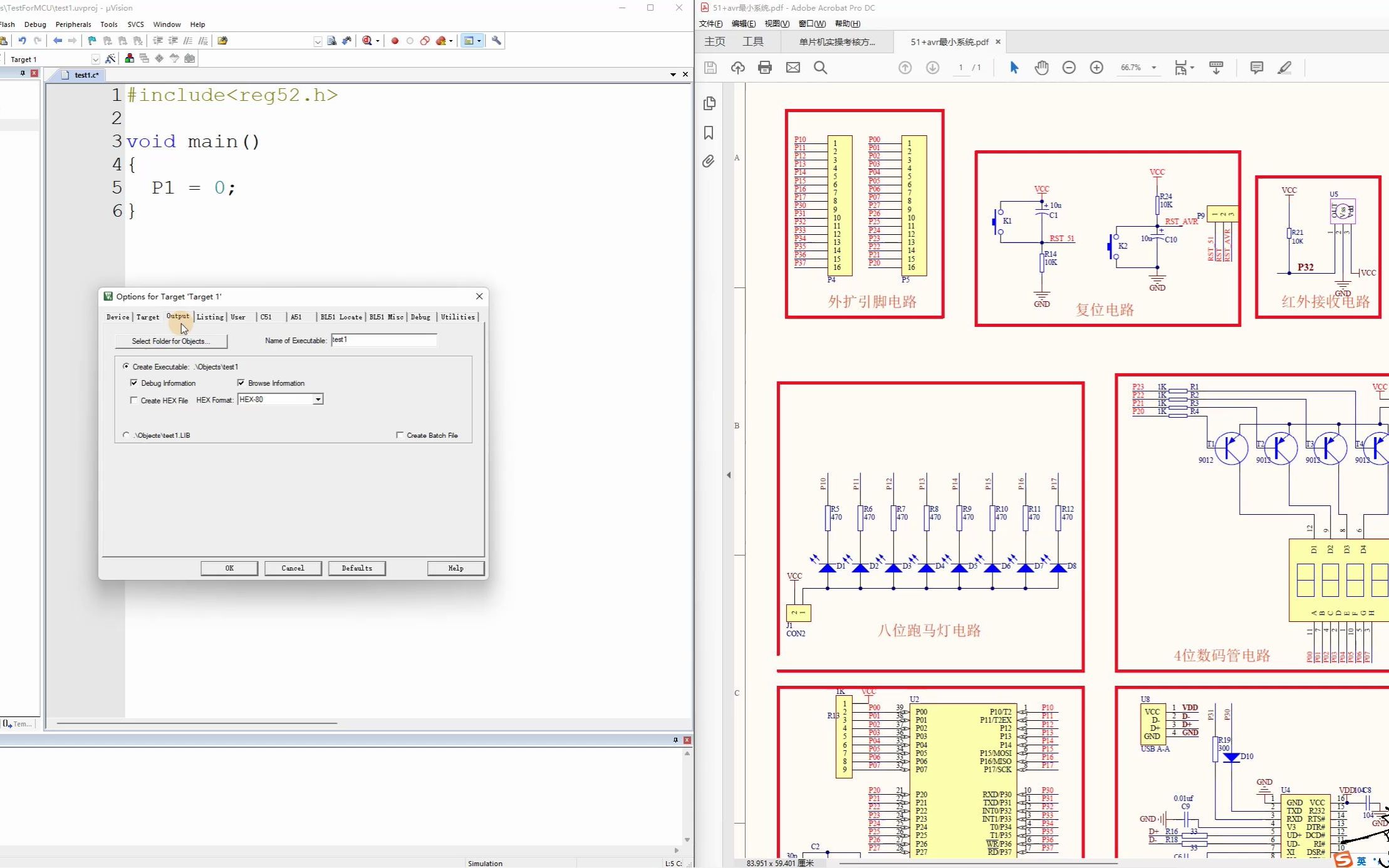1389x868 pixels.
Task: Open the Target 1 selection dropdown
Action: click(x=95, y=59)
